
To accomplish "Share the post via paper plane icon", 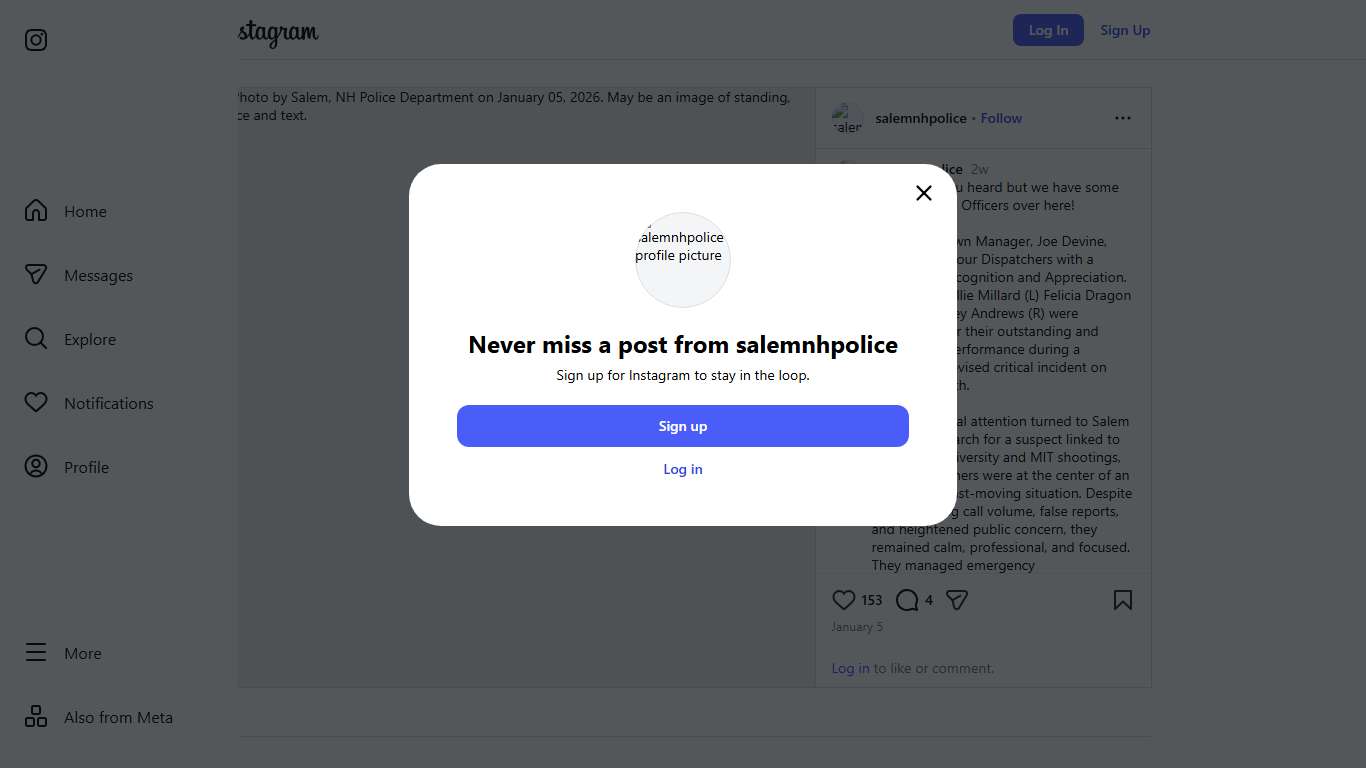I will [957, 600].
